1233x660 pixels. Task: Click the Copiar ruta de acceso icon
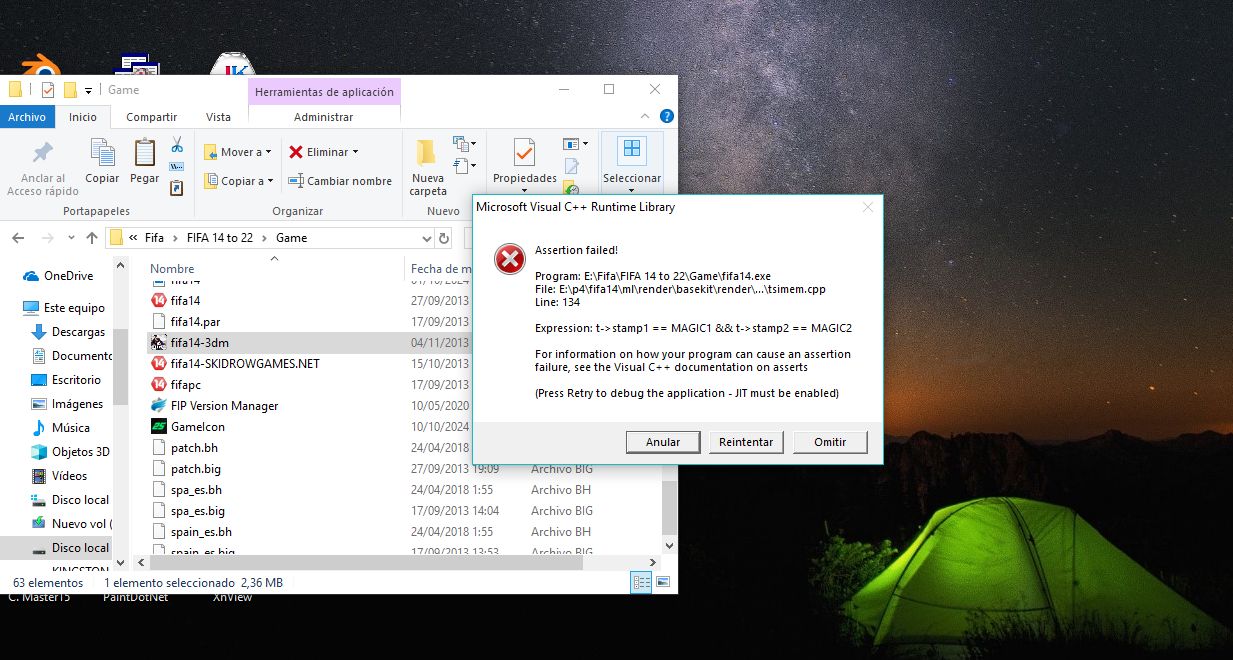point(177,166)
